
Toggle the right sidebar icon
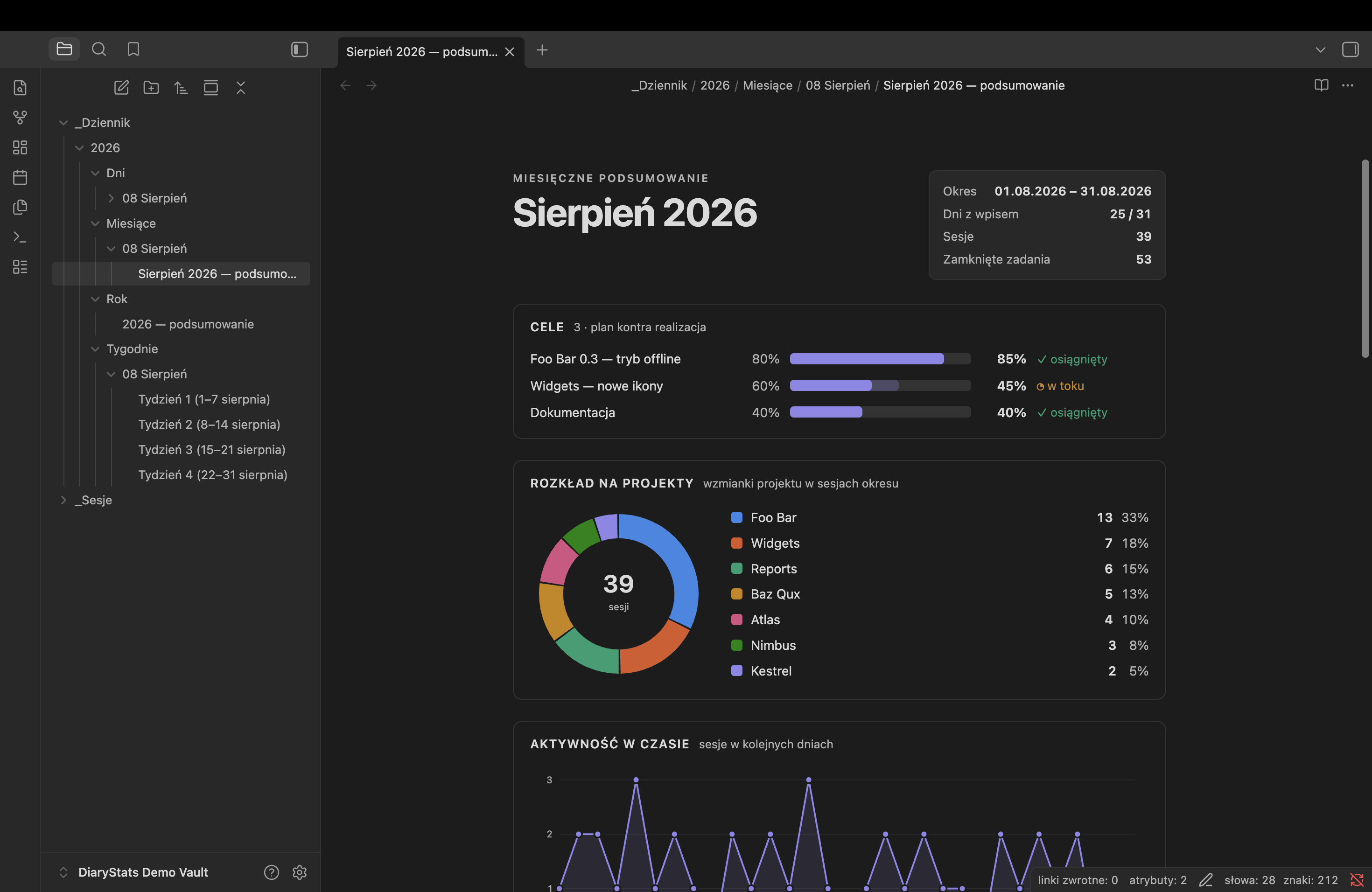pyautogui.click(x=1350, y=49)
